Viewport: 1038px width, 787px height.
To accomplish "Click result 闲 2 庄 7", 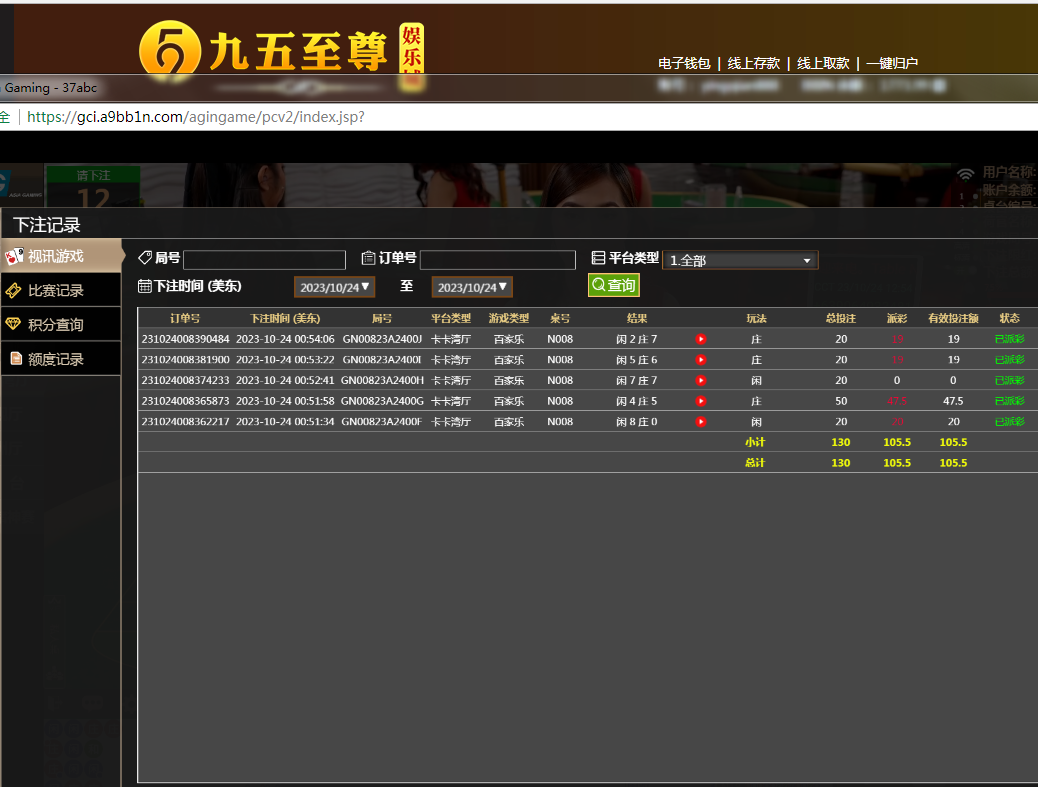I will [637, 339].
